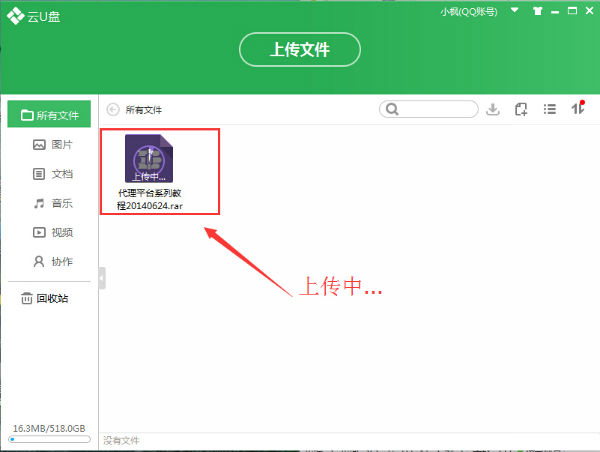This screenshot has width=600, height=452.
Task: Collapse the sidebar handle
Action: click(102, 278)
